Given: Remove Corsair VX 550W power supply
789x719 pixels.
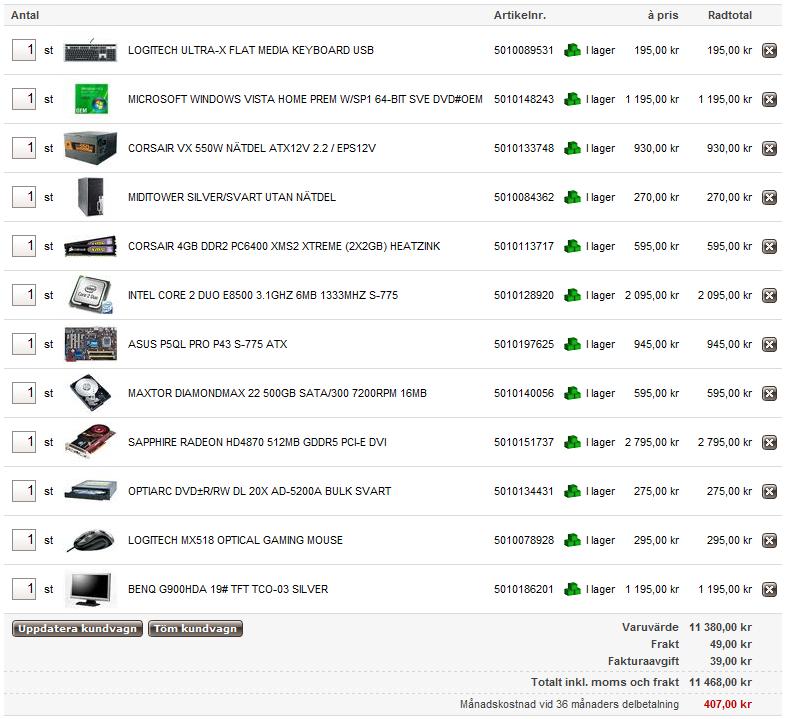Looking at the screenshot, I should [769, 148].
